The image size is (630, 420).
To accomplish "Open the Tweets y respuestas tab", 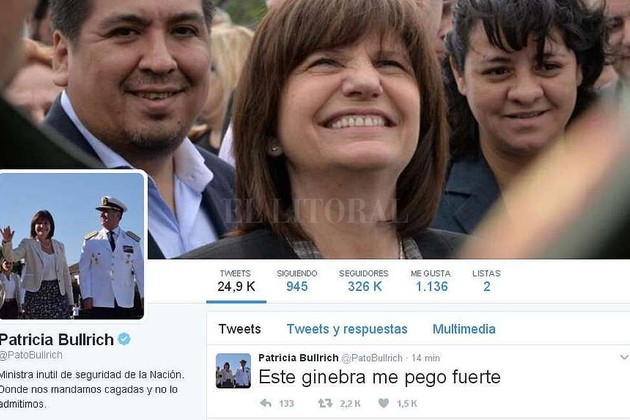I will coord(347,329).
